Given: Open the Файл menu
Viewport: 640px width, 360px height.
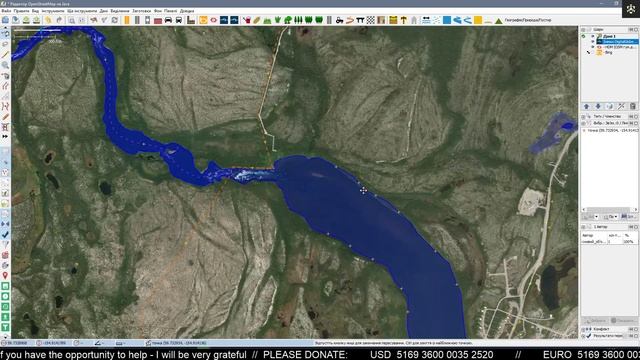Looking at the screenshot, I should point(6,11).
